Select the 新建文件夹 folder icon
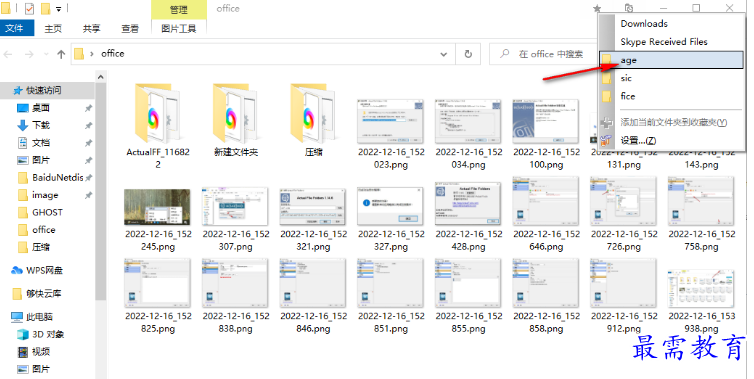Screen dimensions: 754x379 (x=235, y=114)
